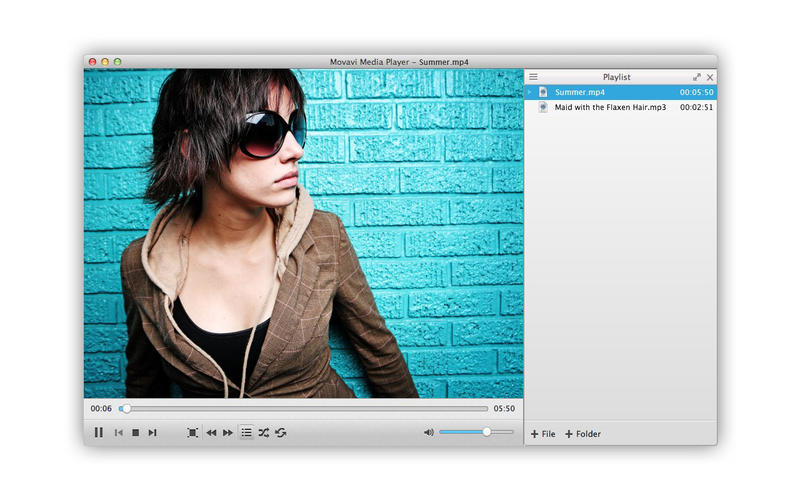Enable shuffle playback
This screenshot has height=500, width=800.
264,433
